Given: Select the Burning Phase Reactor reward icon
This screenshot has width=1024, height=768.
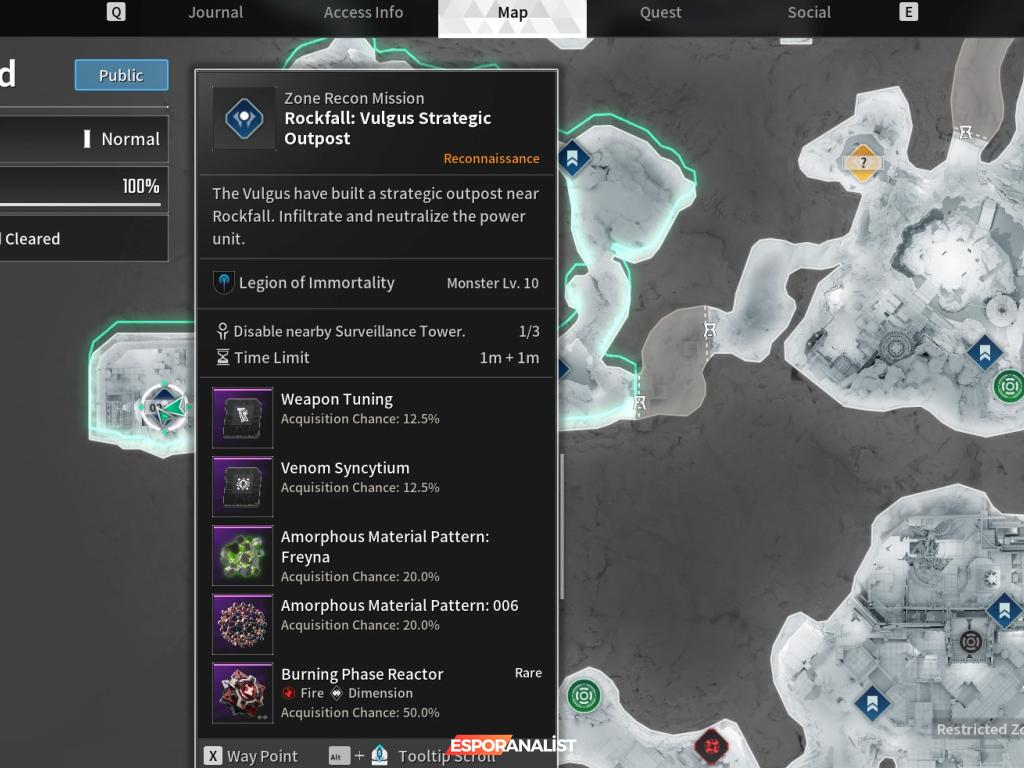Looking at the screenshot, I should pyautogui.click(x=243, y=693).
